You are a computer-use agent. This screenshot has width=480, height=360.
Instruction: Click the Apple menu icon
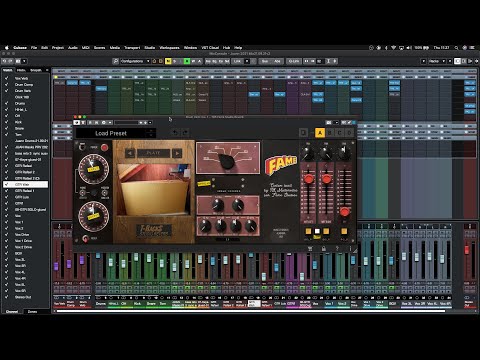click(6, 48)
